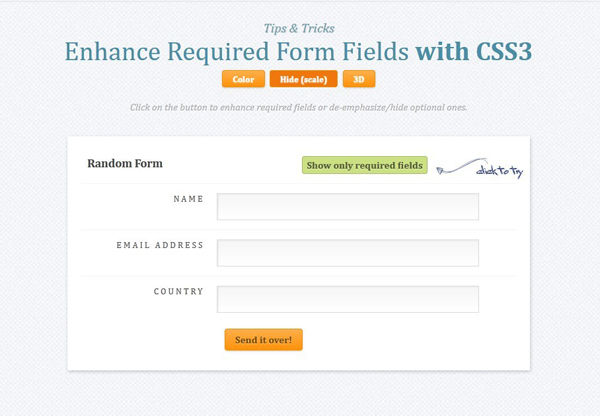Click the COUNTRY field label

pyautogui.click(x=179, y=292)
